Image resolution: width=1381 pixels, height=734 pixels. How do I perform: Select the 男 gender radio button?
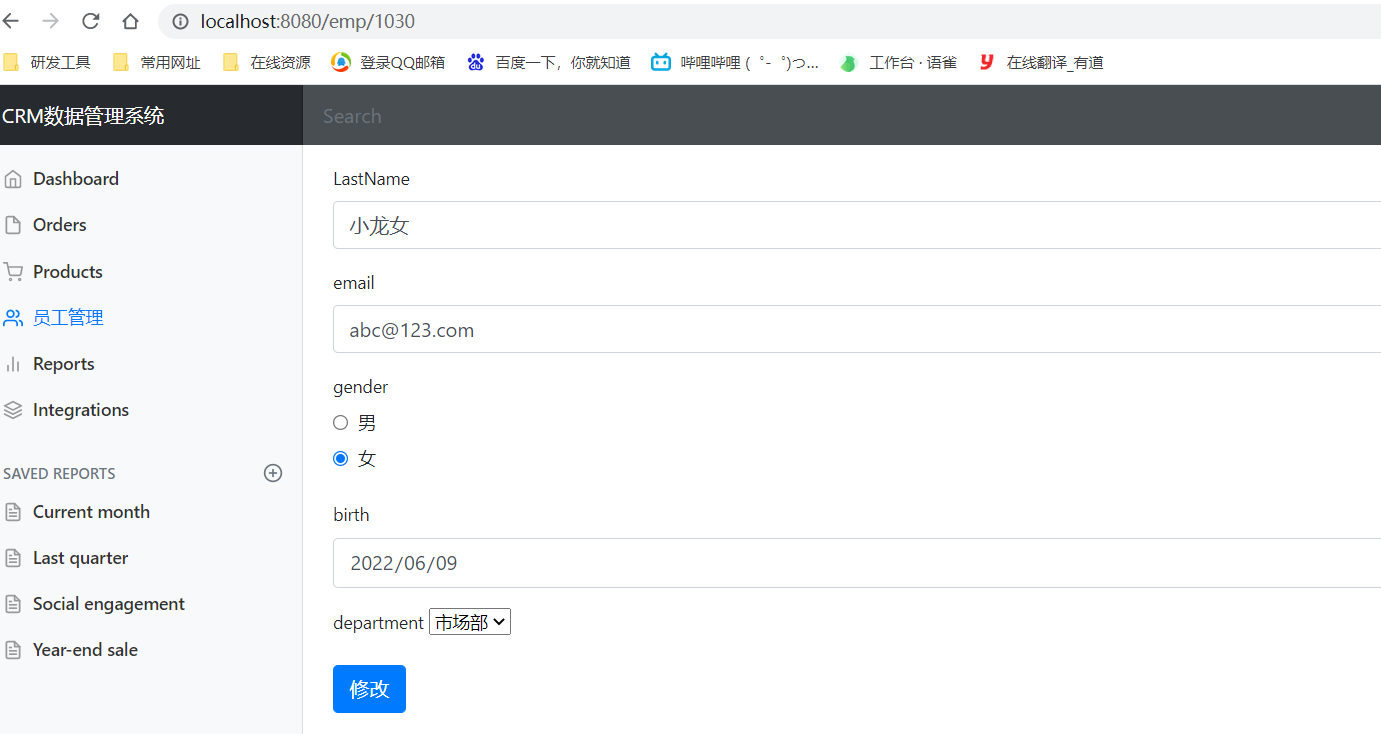[340, 422]
